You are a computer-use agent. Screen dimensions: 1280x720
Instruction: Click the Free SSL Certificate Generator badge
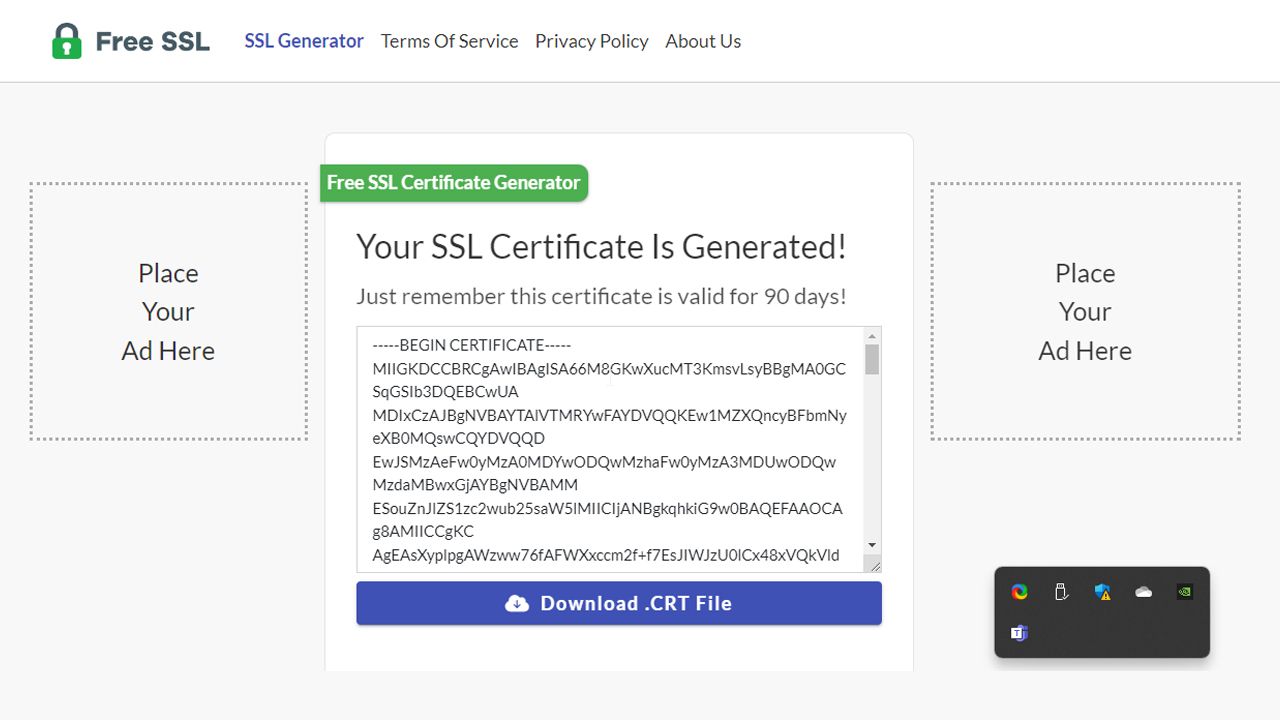[454, 183]
